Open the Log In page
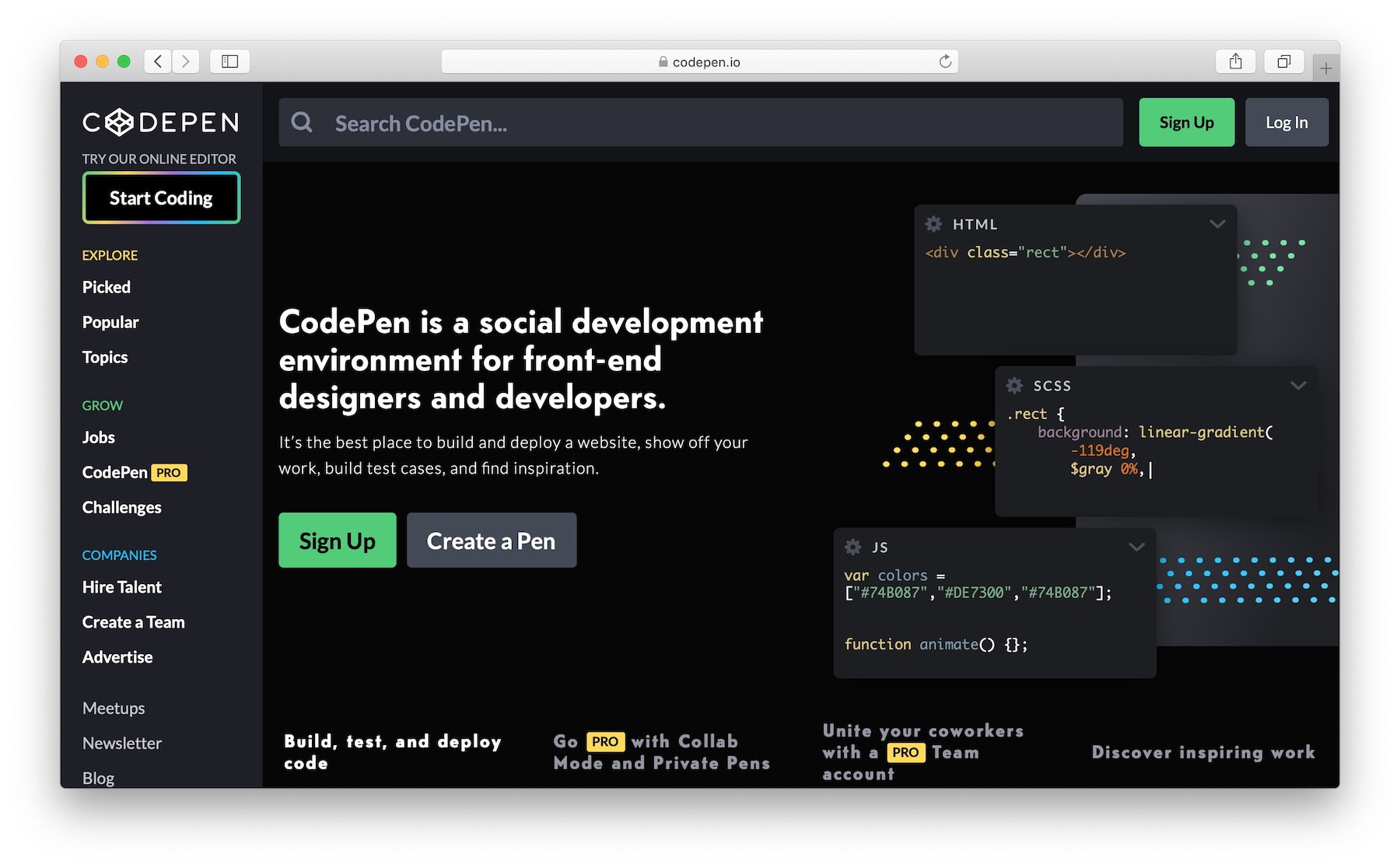The height and width of the screenshot is (868, 1400). coord(1286,122)
